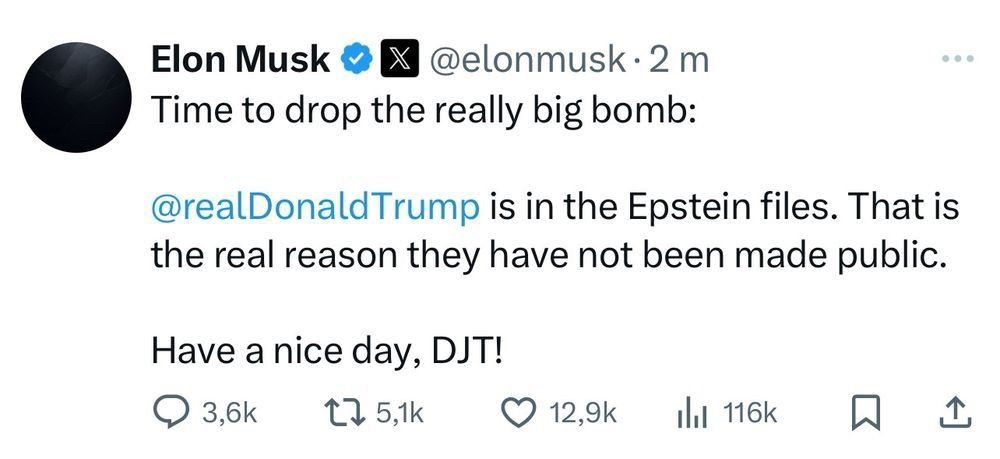Click the "2 m" tweet timestamp
This screenshot has width=1000, height=459.
679,60
